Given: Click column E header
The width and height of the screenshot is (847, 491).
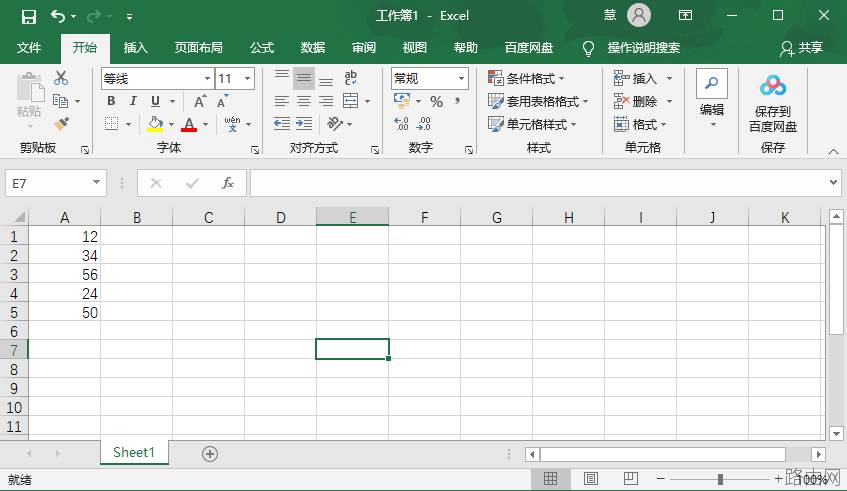Looking at the screenshot, I should pyautogui.click(x=352, y=217).
